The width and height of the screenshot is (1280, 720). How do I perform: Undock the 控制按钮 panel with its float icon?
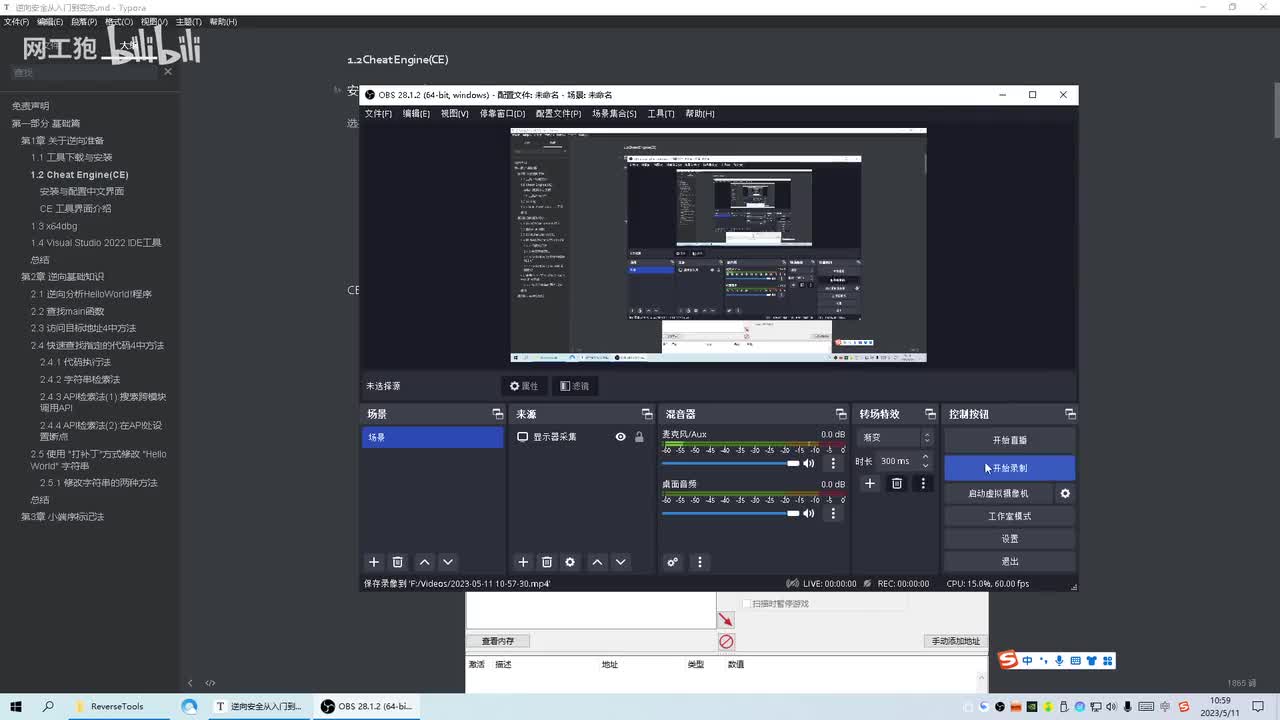click(x=1070, y=414)
